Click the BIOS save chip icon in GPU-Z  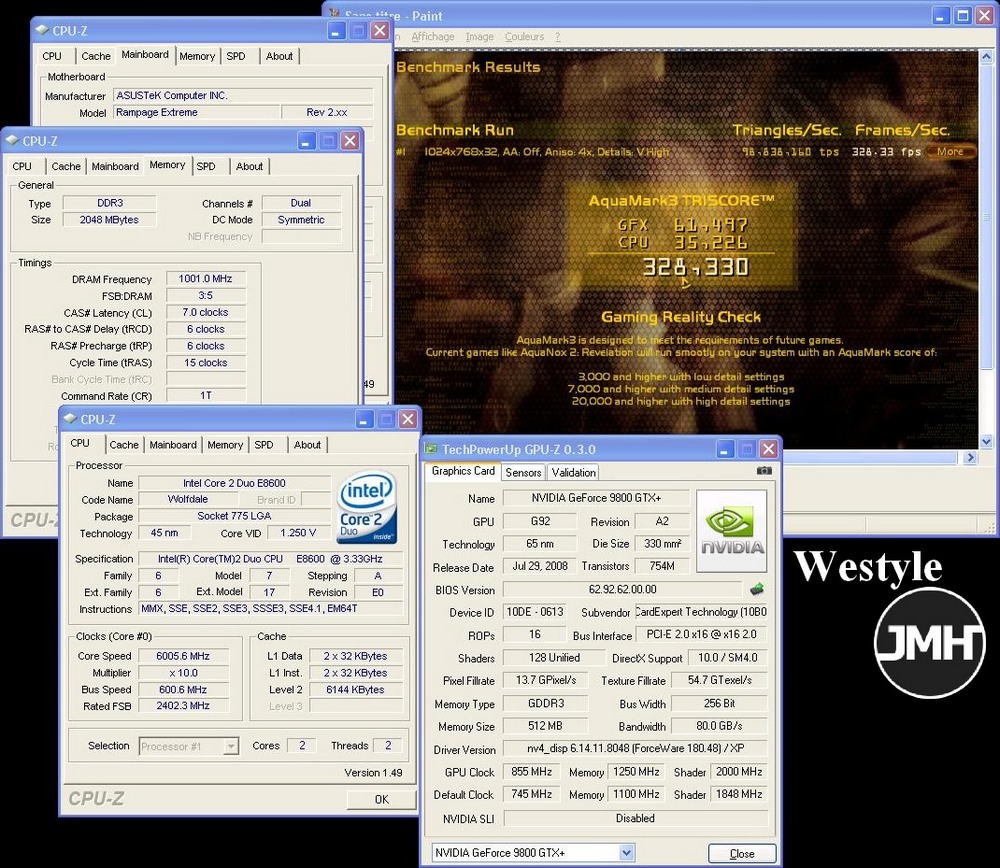(x=756, y=589)
